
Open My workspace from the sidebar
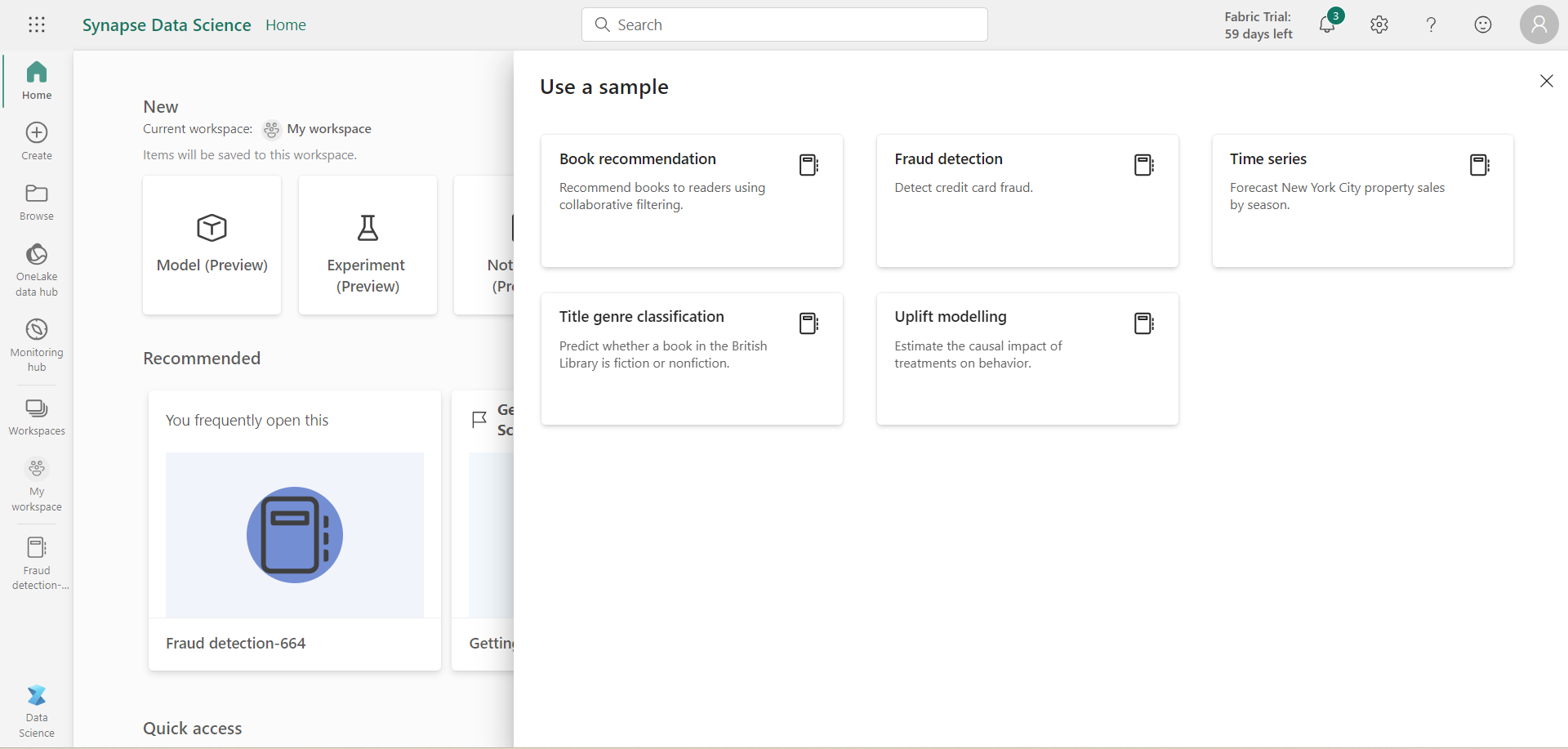(37, 485)
